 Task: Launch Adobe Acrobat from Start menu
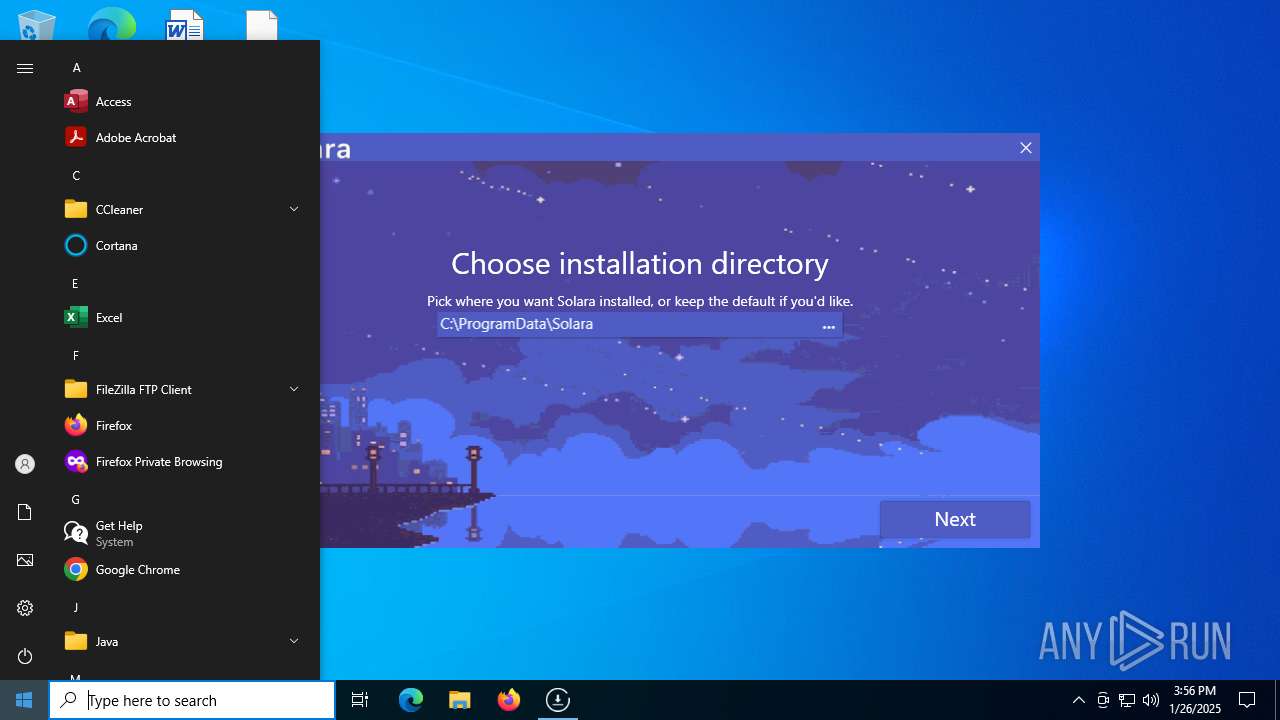(x=184, y=137)
